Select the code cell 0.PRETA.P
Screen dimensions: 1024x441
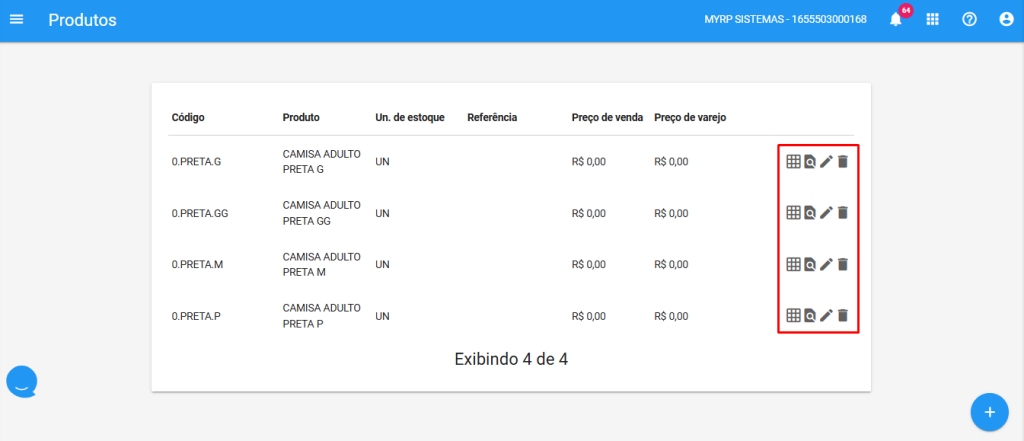tap(196, 316)
